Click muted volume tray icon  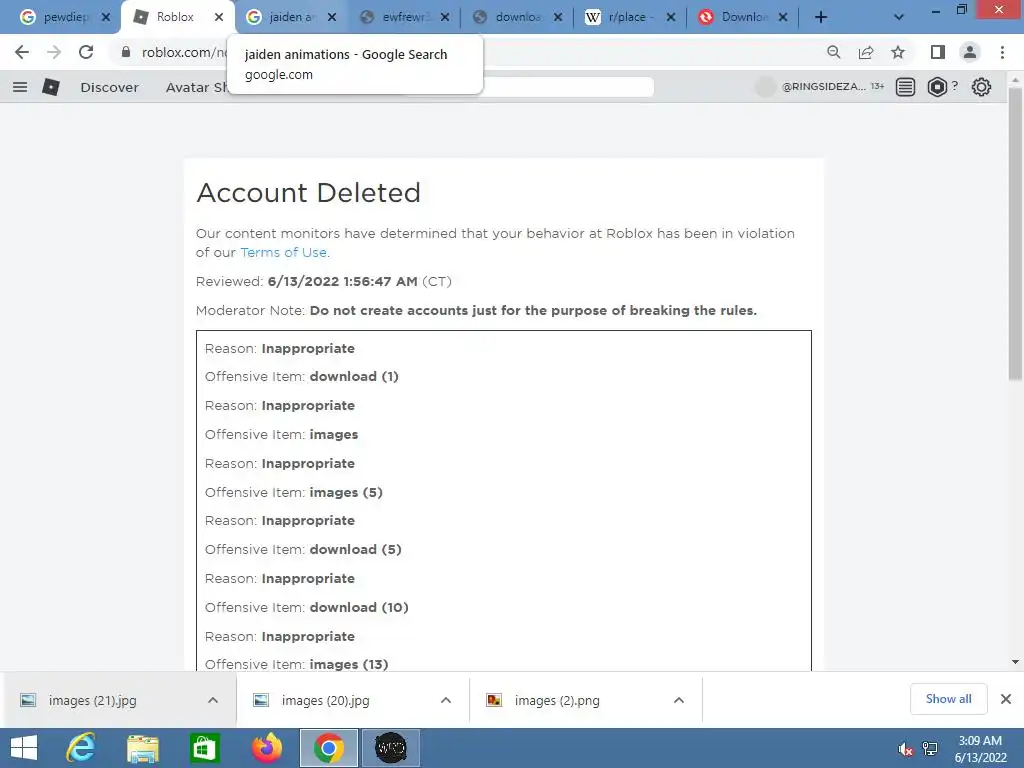click(904, 749)
